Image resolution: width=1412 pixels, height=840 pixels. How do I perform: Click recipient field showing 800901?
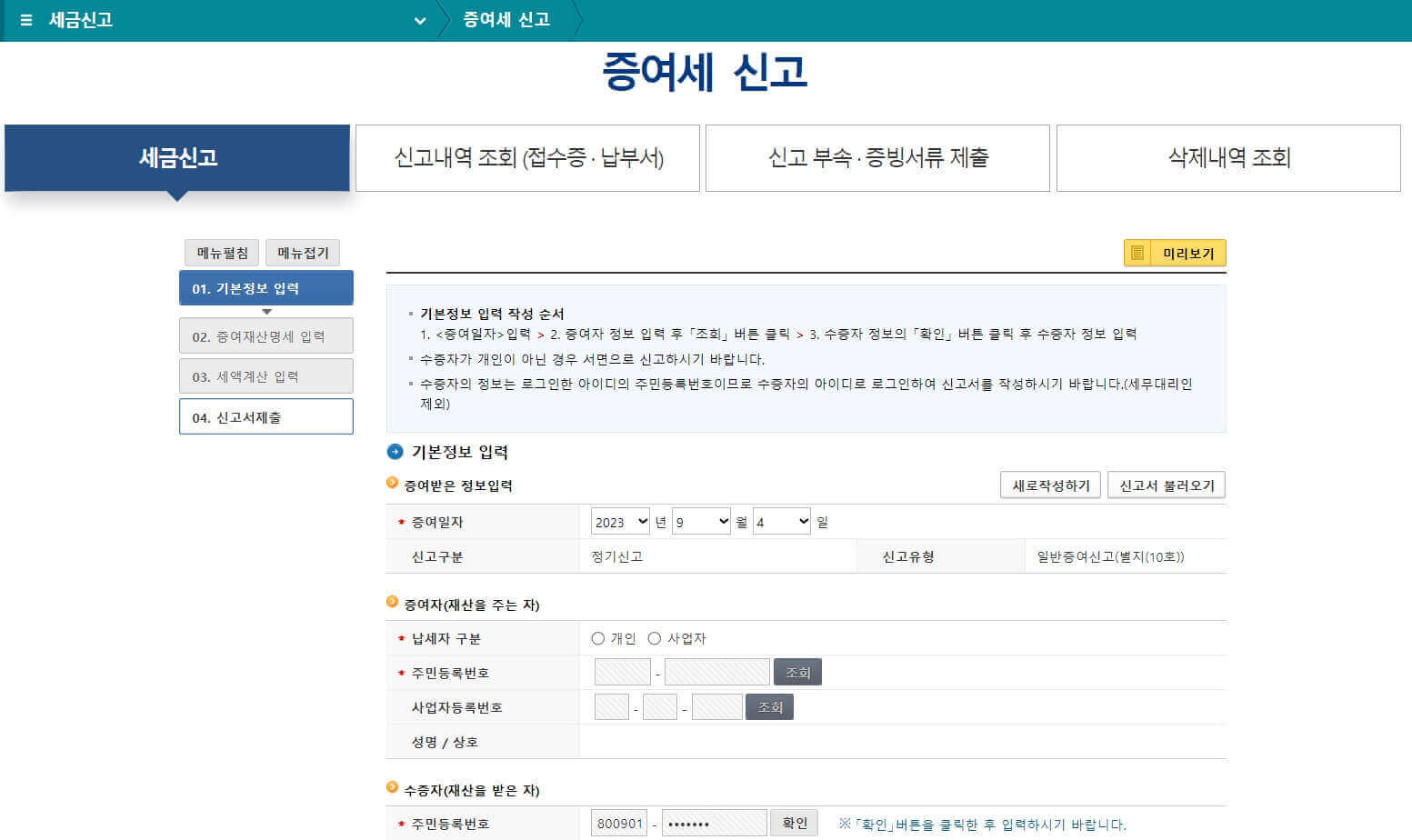[x=619, y=824]
